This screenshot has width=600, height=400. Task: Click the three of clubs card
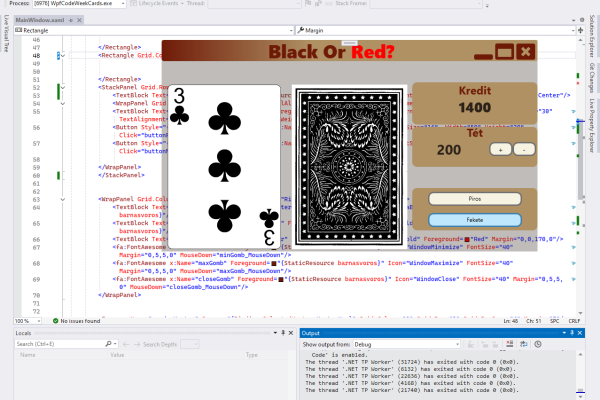[x=225, y=166]
